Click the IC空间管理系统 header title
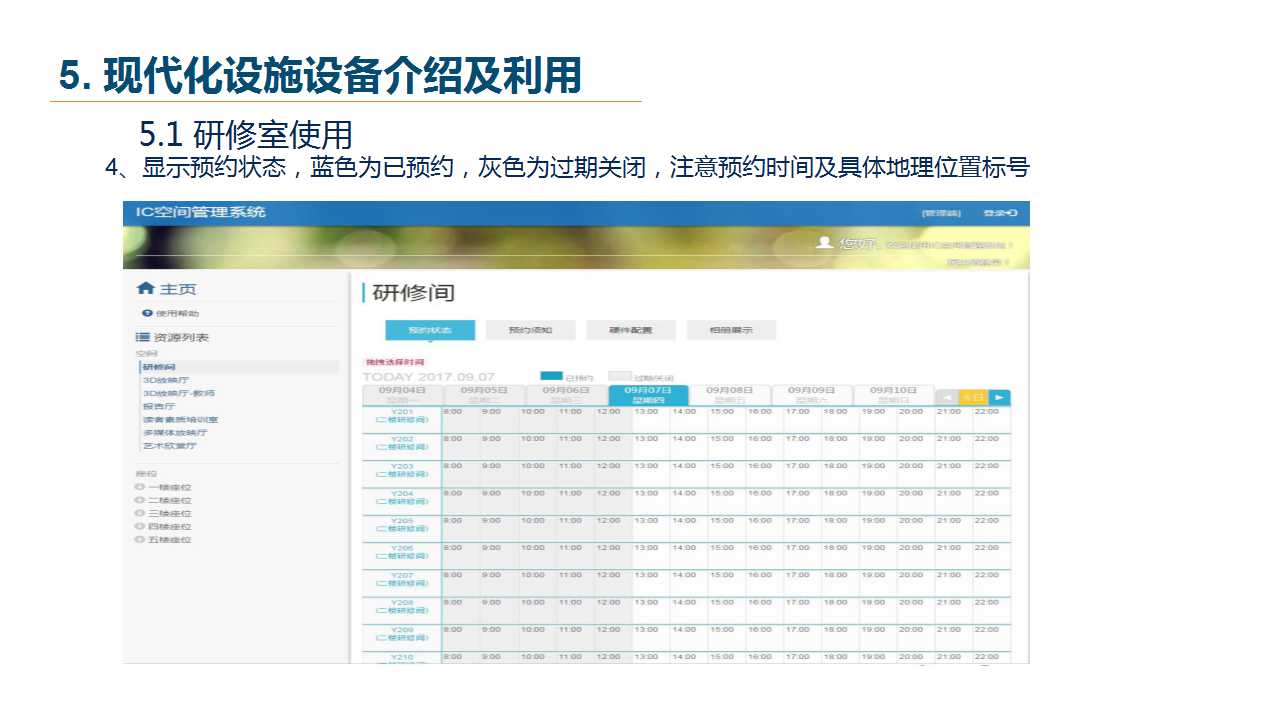The width and height of the screenshot is (1280, 720). pos(201,212)
